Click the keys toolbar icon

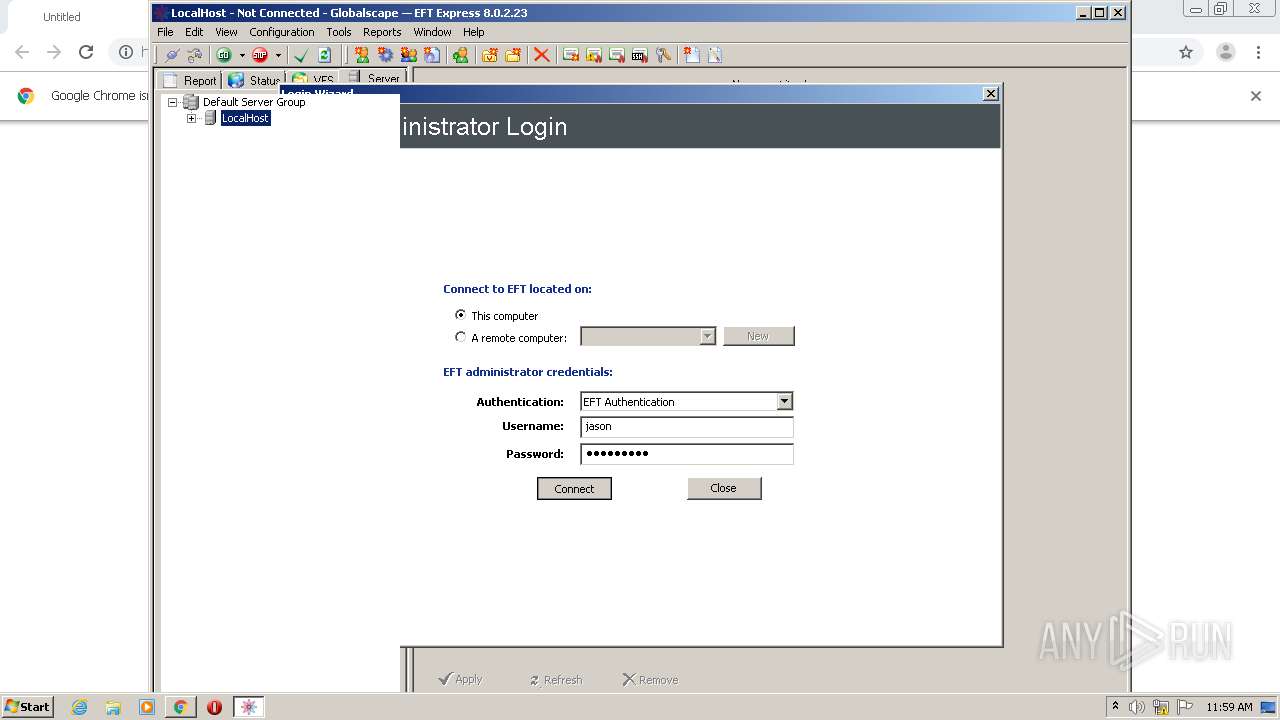[x=663, y=55]
